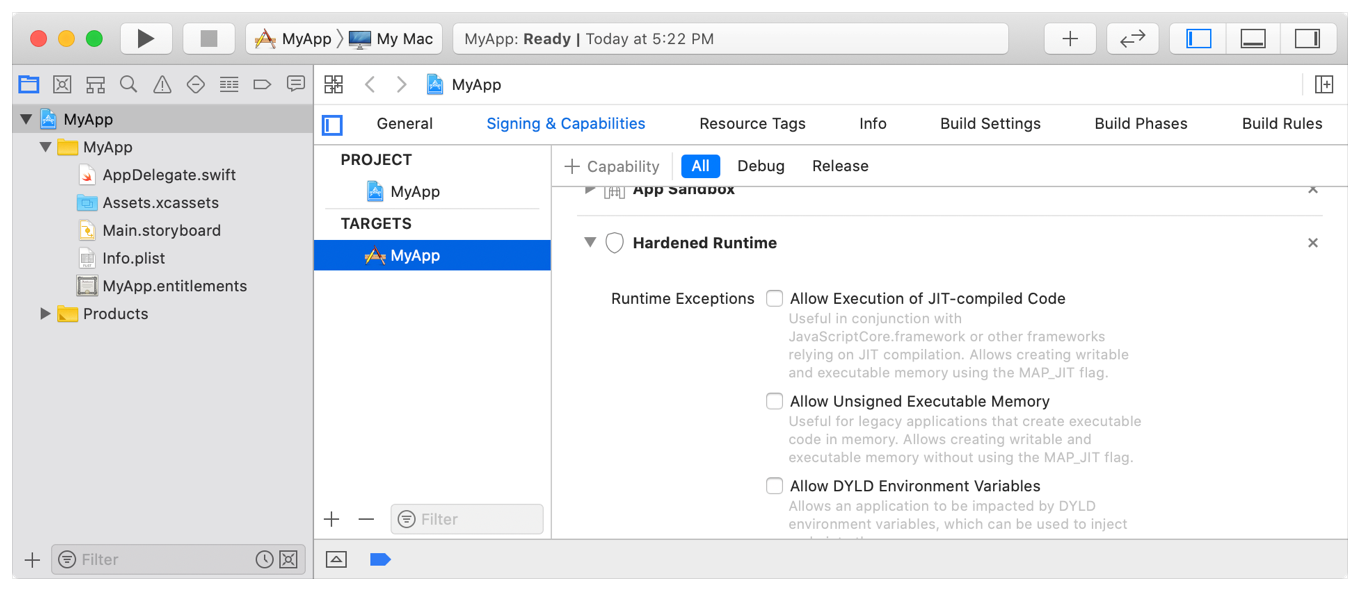Open the source control navigator icon
This screenshot has width=1360, height=591.
pos(62,85)
